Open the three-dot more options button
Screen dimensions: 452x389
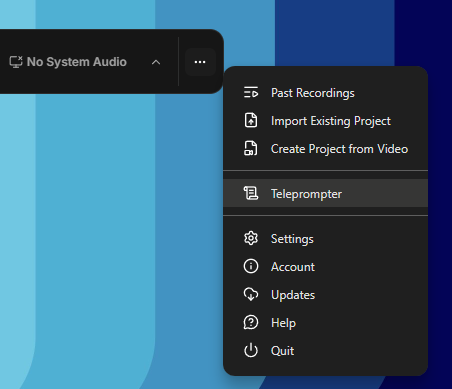point(200,62)
